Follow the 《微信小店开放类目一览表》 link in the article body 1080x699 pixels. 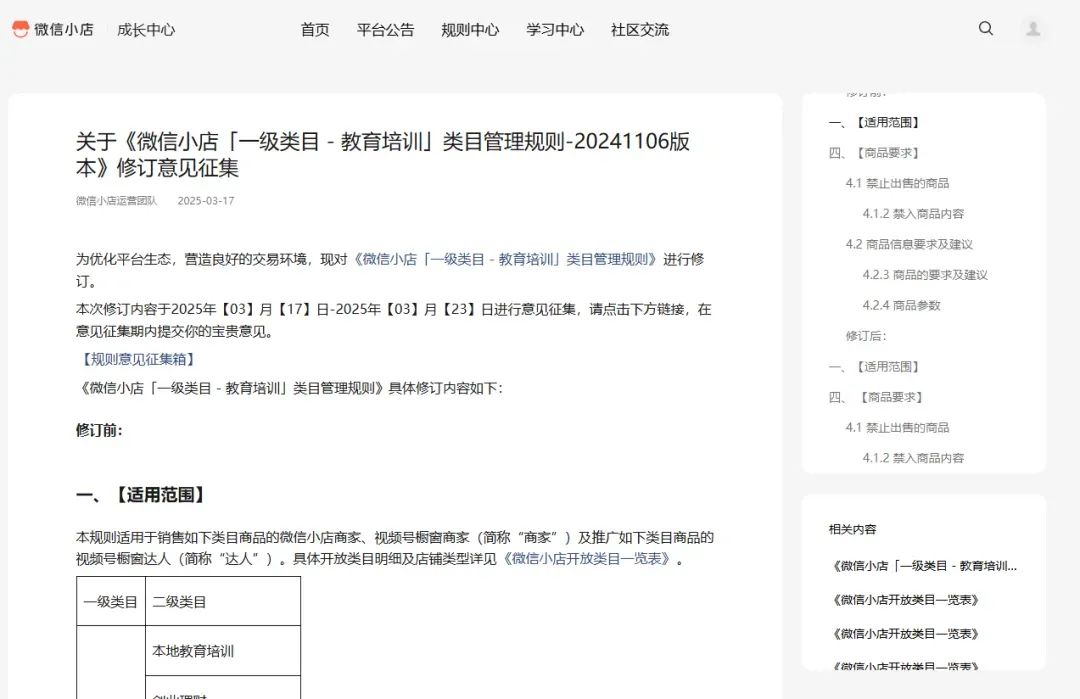coord(586,559)
